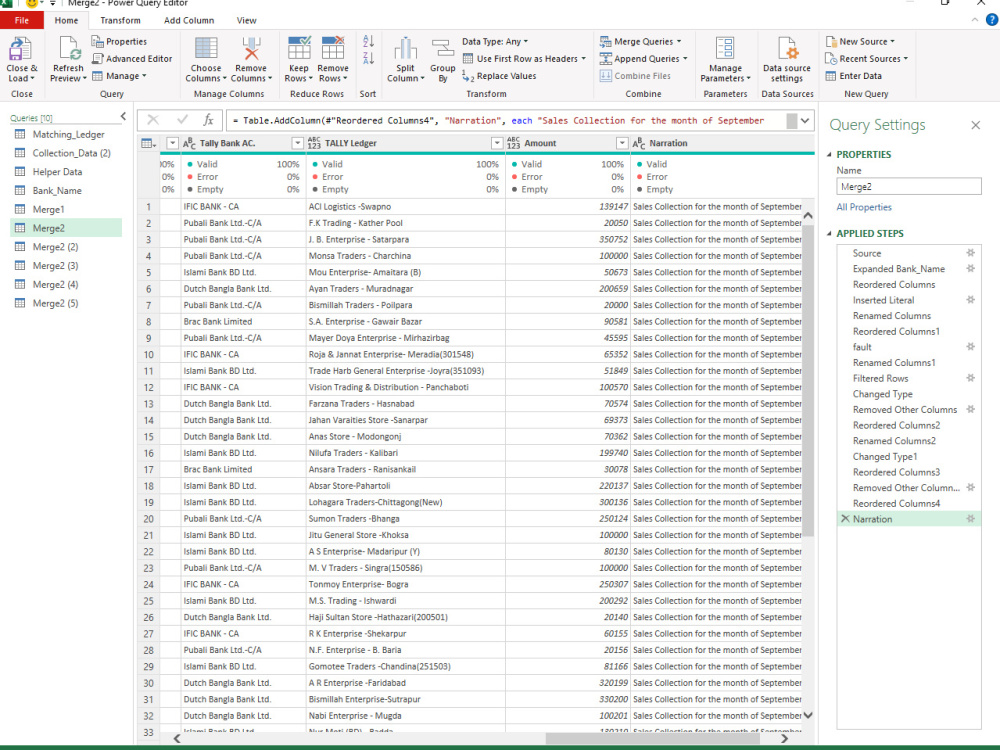Click the data type icon of Amount column
Screen dimensions: 1000x750
tap(513, 143)
